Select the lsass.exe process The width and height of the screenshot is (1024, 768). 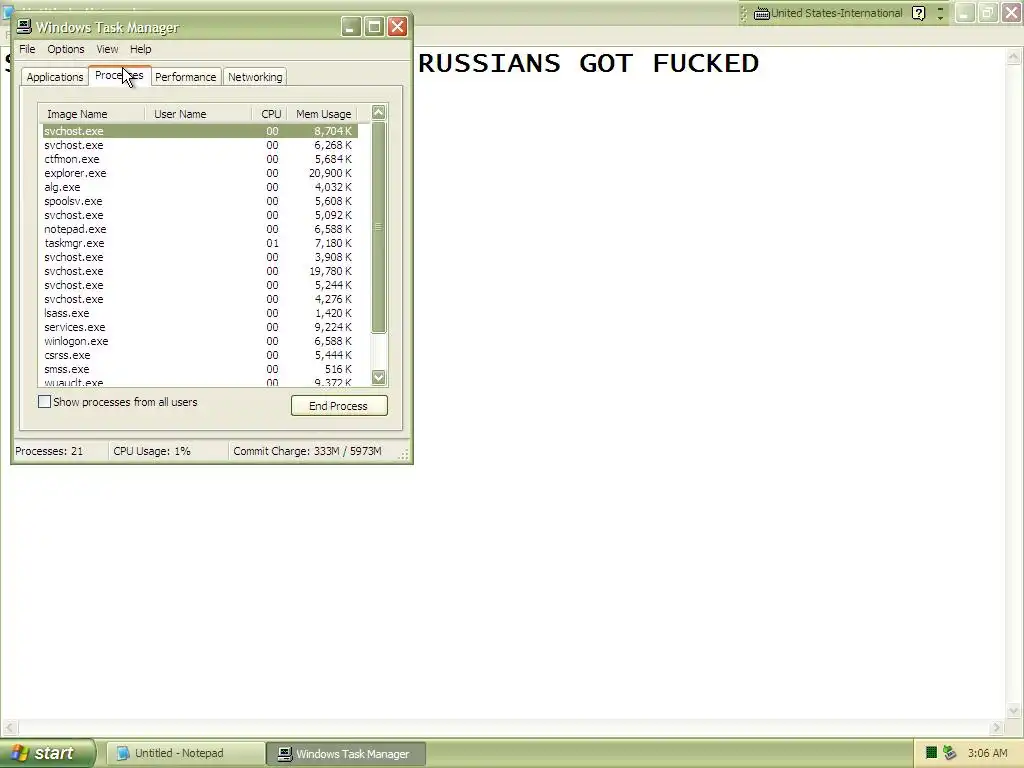(200, 313)
